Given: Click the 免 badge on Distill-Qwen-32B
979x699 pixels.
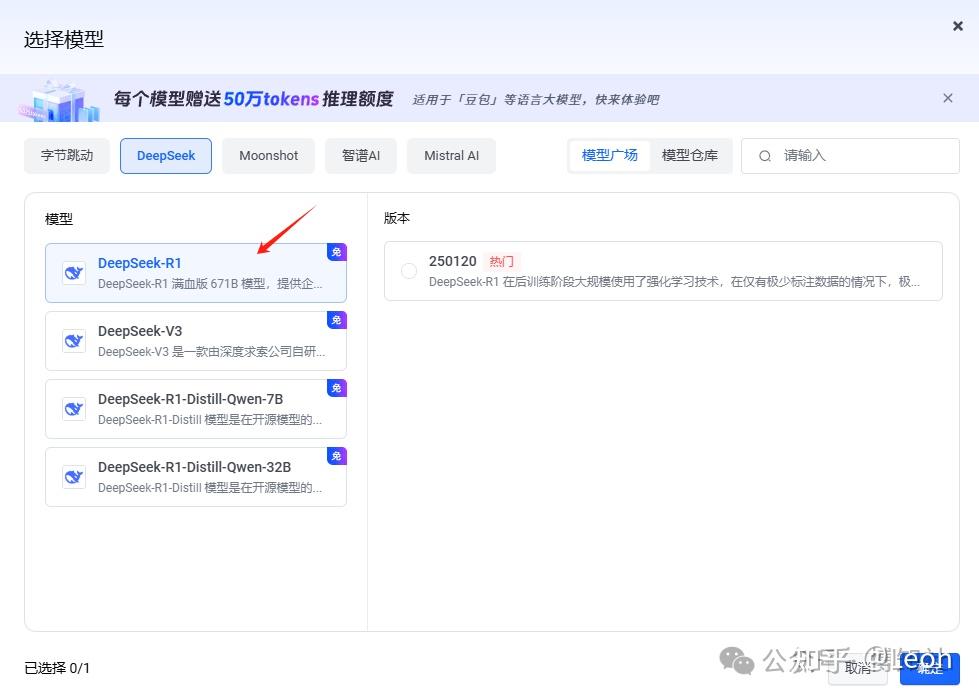Looking at the screenshot, I should 337,456.
